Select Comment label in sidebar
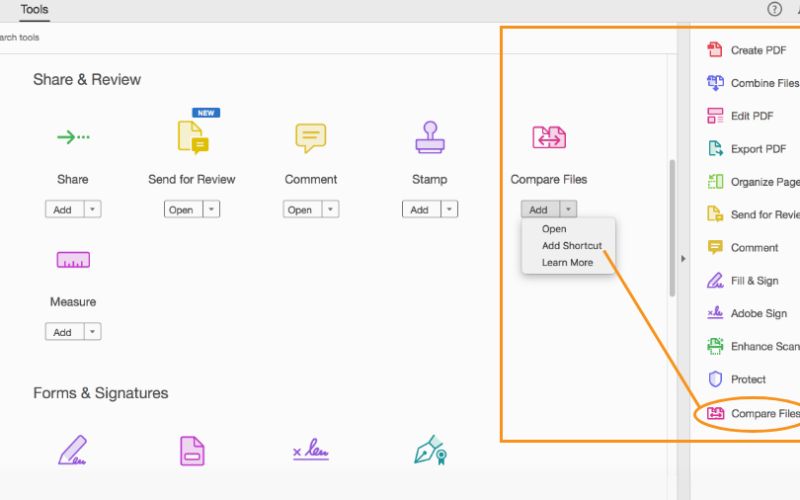 (x=755, y=247)
